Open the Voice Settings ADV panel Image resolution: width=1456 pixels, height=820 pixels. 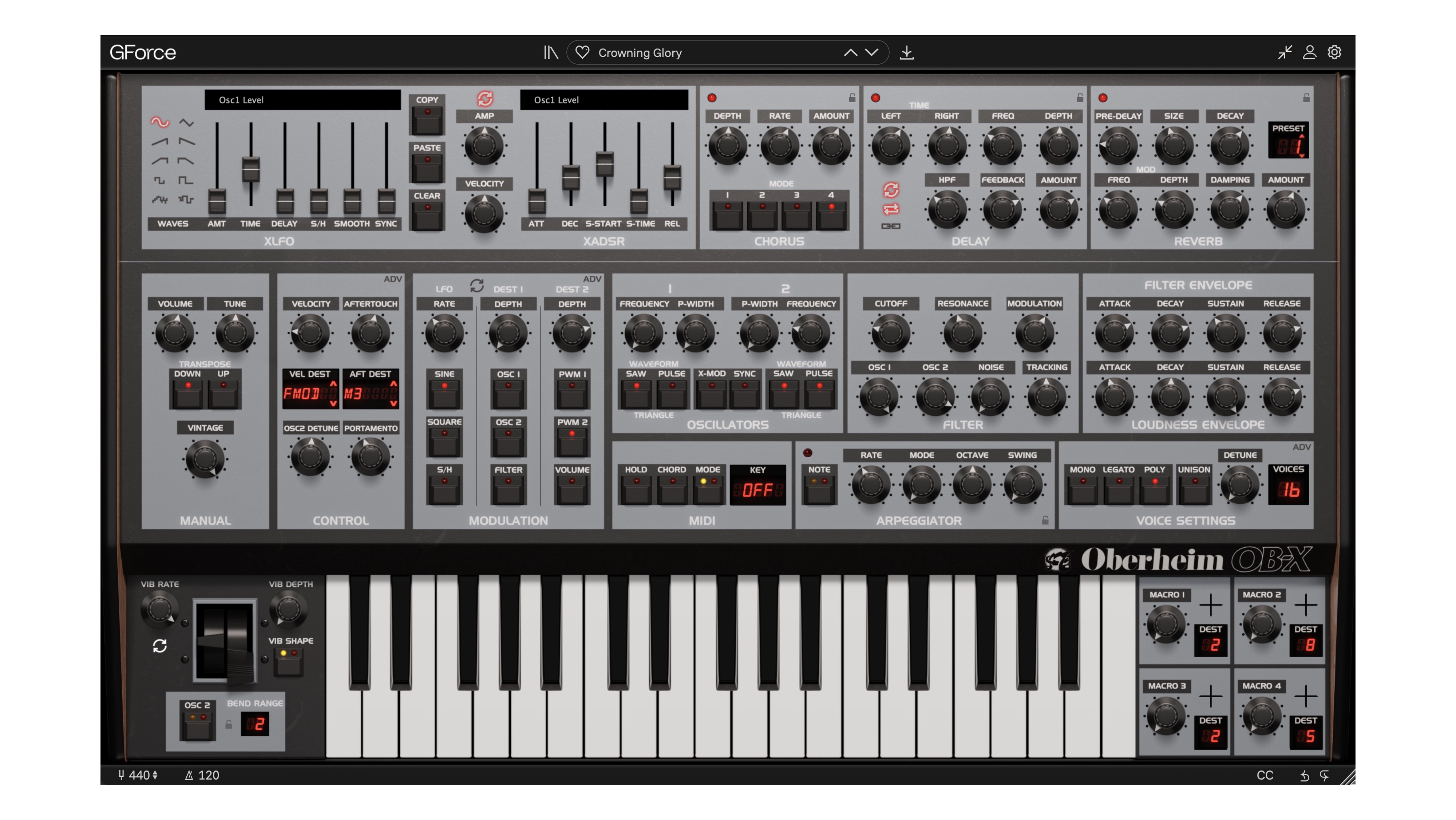(x=1302, y=448)
